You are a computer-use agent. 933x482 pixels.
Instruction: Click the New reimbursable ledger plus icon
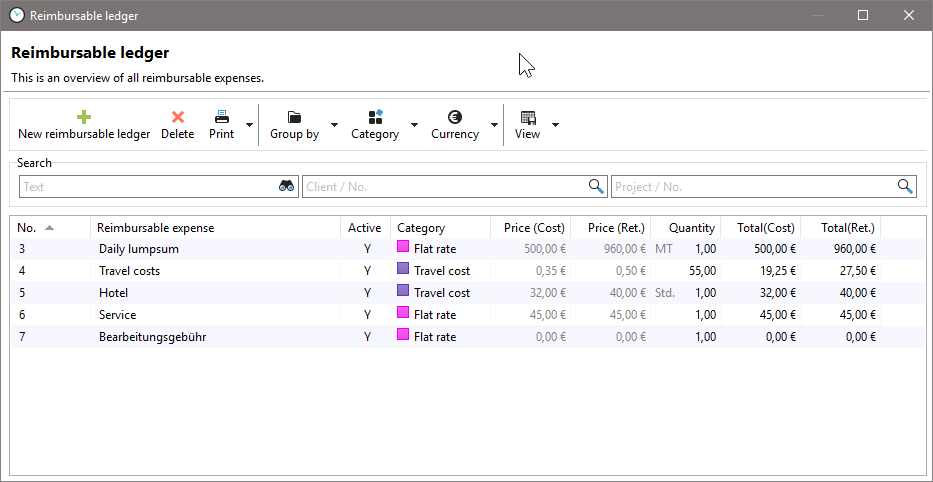point(84,117)
